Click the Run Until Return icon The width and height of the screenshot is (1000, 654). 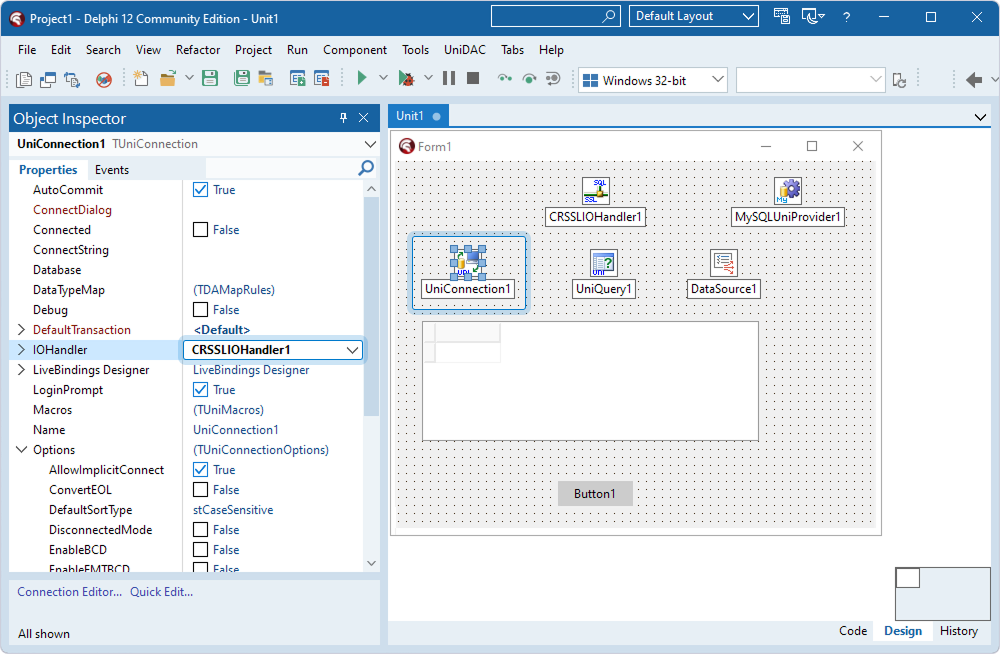(x=553, y=78)
